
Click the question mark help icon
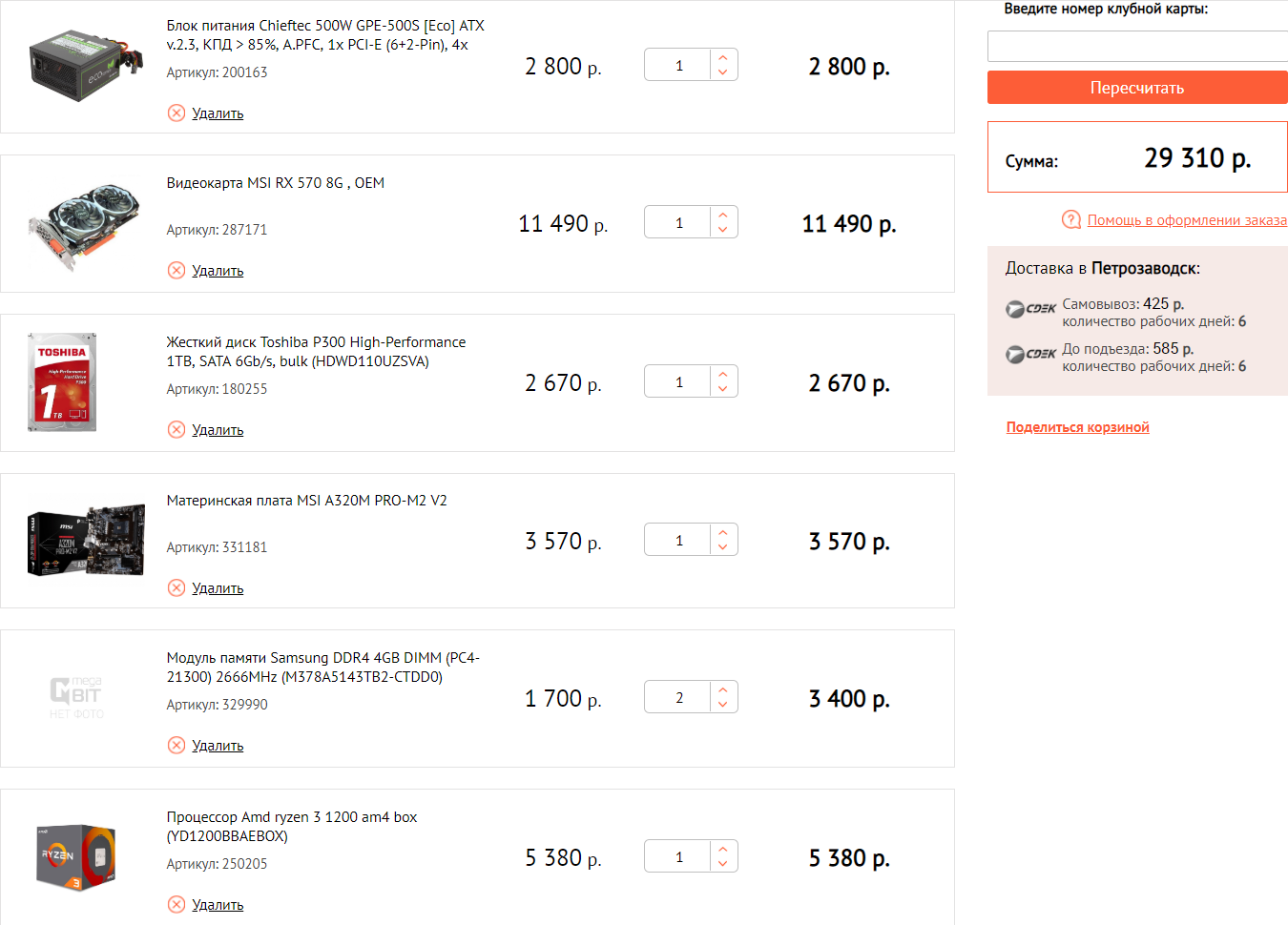[1071, 220]
